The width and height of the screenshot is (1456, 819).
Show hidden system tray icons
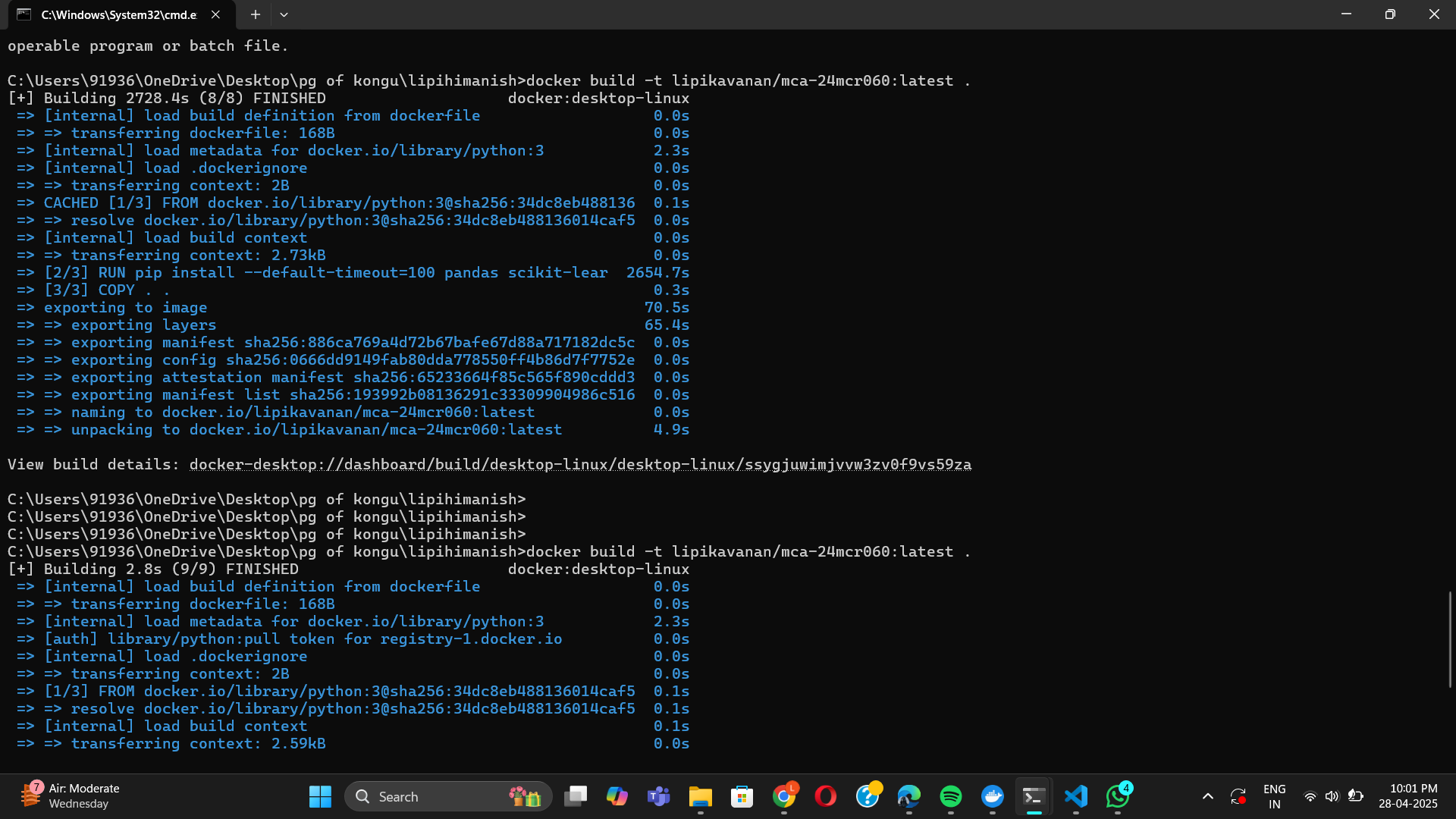1208,796
